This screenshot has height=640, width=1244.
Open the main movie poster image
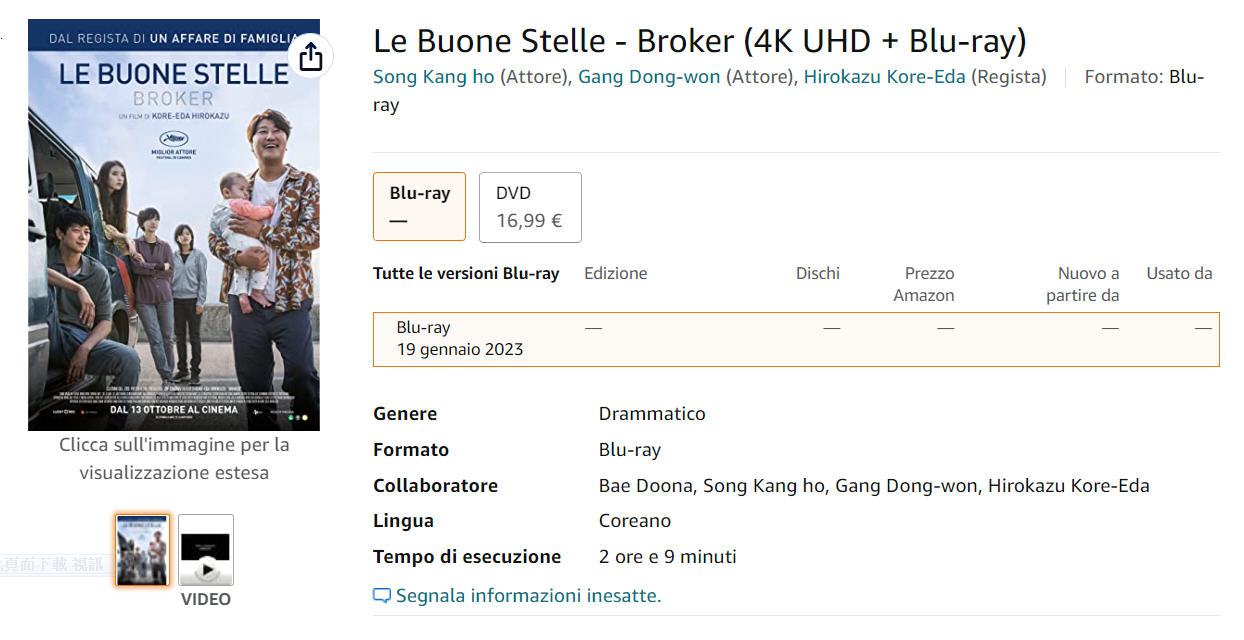[x=174, y=225]
